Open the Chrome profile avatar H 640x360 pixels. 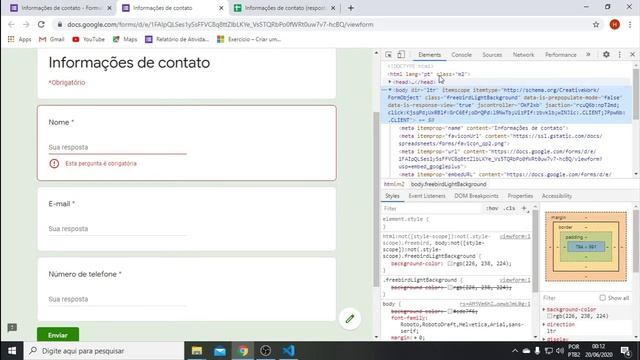pos(615,24)
